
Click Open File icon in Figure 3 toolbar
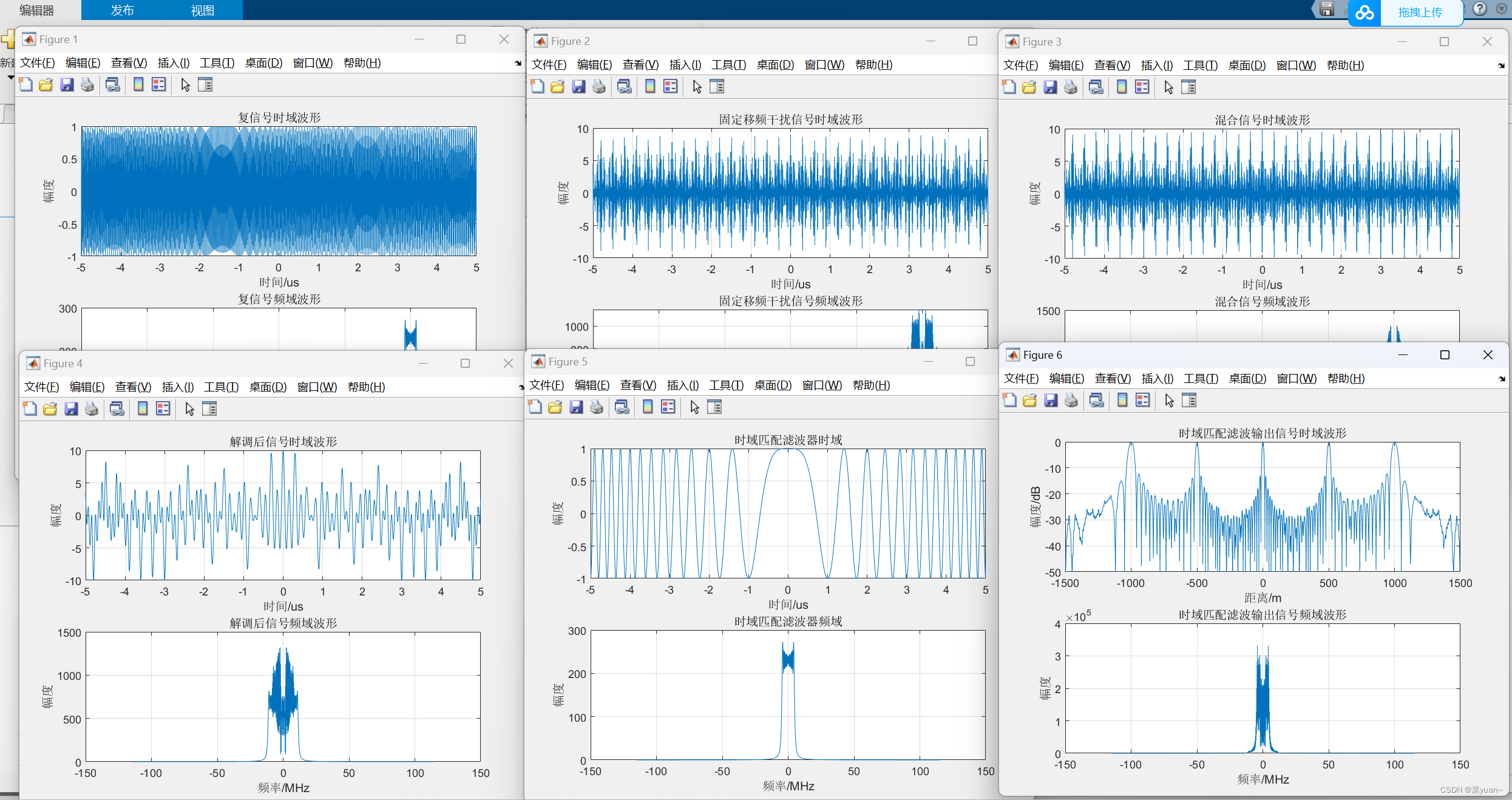click(x=1029, y=87)
